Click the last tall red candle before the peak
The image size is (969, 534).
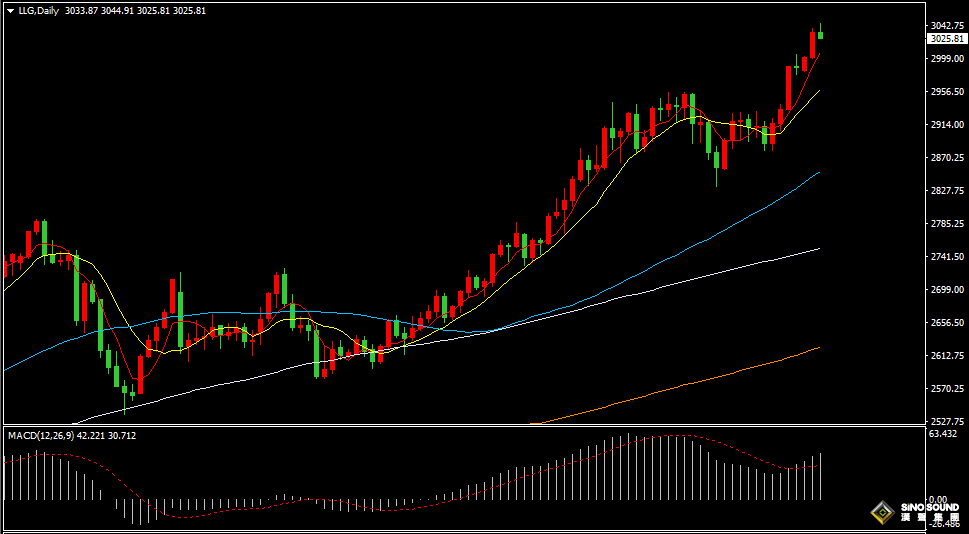[x=812, y=44]
